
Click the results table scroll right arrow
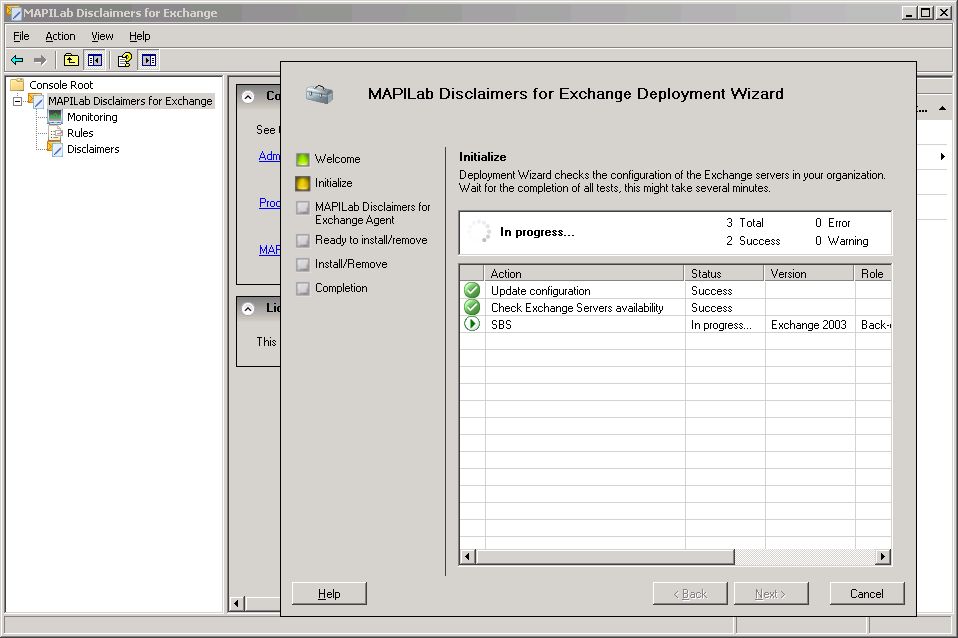pos(883,556)
